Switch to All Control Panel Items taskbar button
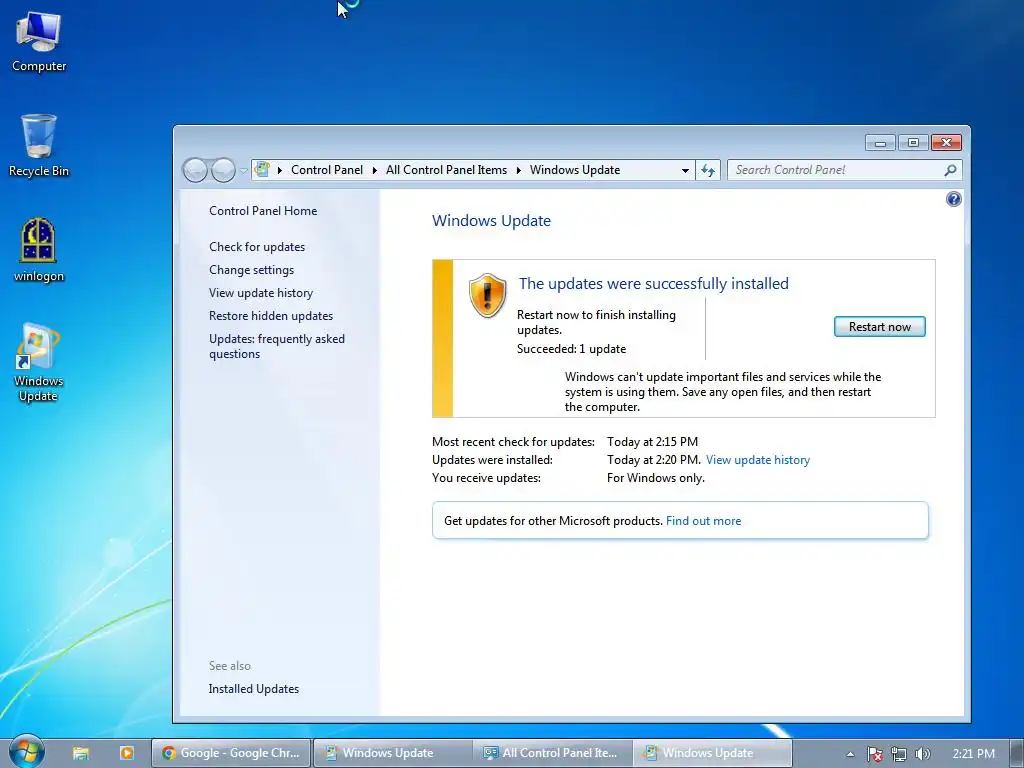The image size is (1024, 768). [x=552, y=753]
